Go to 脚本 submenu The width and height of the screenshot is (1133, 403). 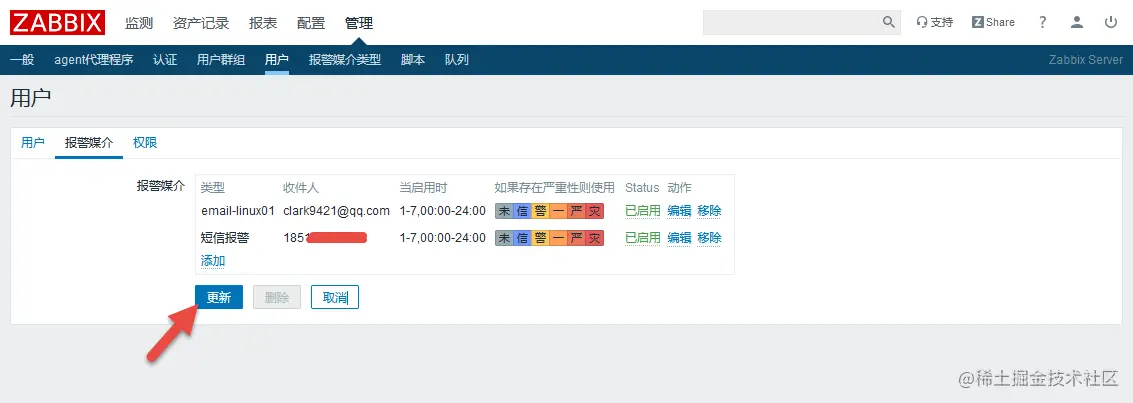pos(413,60)
